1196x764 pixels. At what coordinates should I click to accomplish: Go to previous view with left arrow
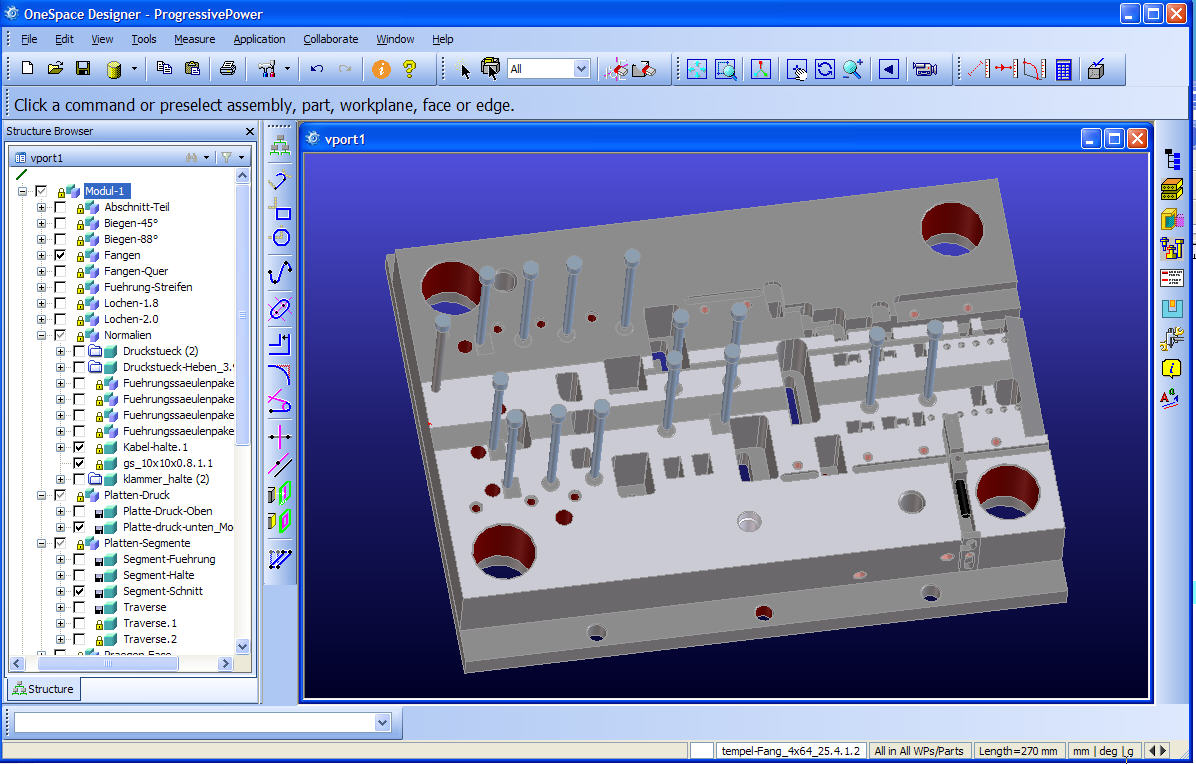pyautogui.click(x=889, y=69)
